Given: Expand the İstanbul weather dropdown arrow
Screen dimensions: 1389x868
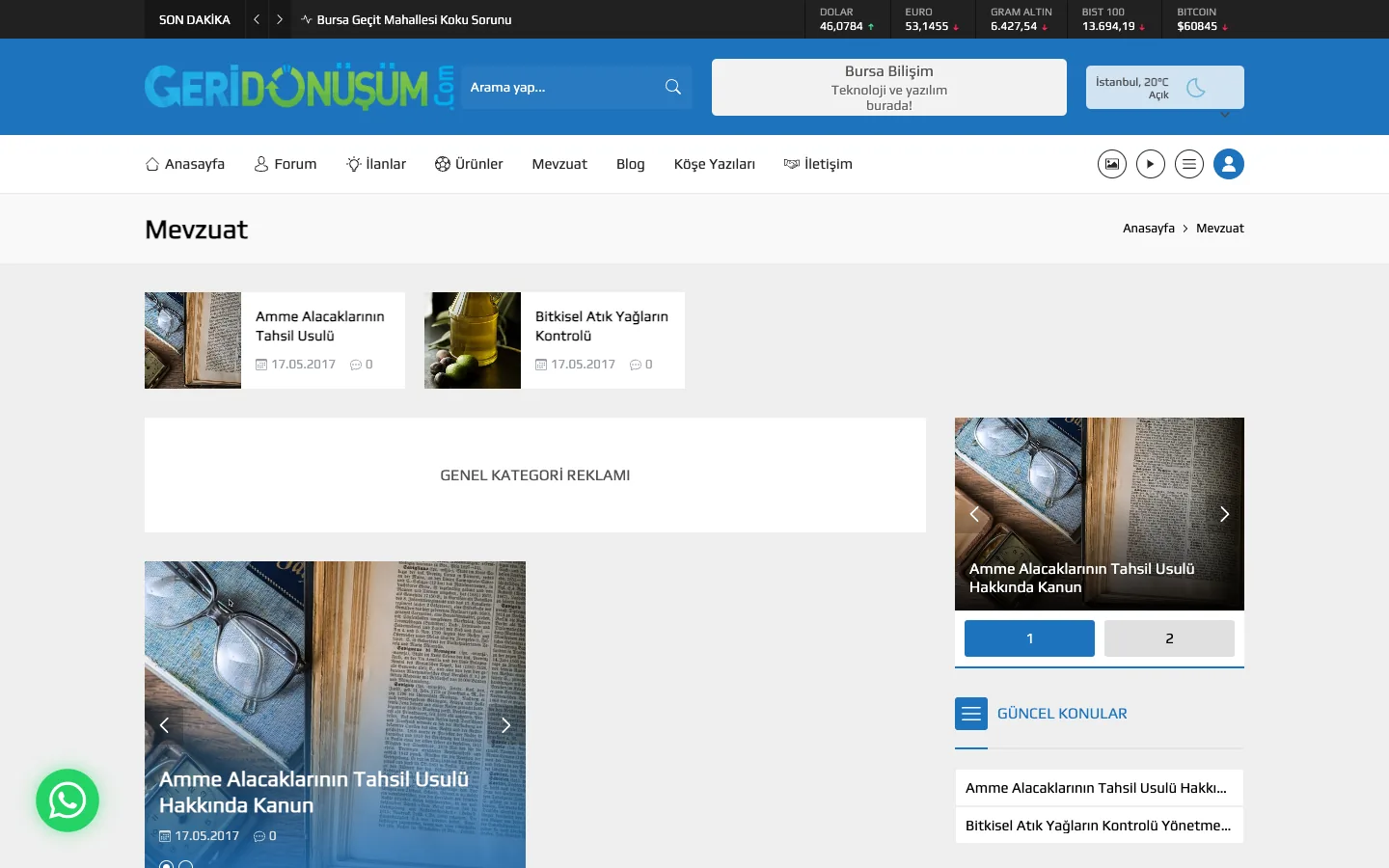Looking at the screenshot, I should pyautogui.click(x=1225, y=115).
